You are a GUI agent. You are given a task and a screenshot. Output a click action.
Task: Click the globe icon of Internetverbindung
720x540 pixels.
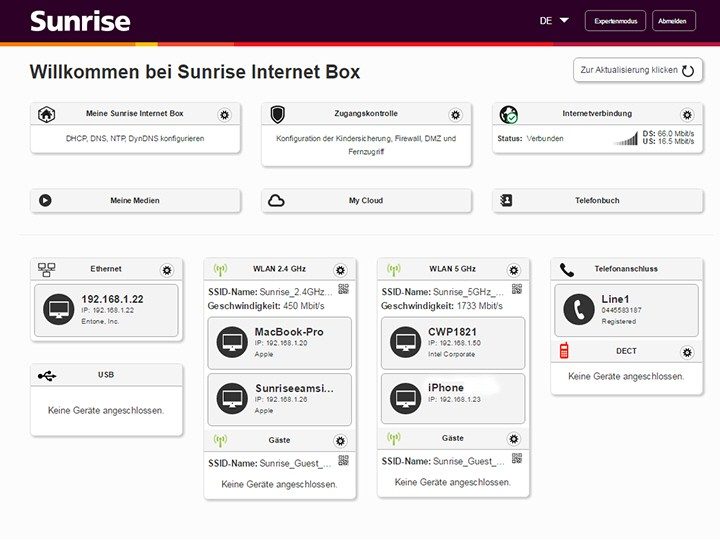509,115
